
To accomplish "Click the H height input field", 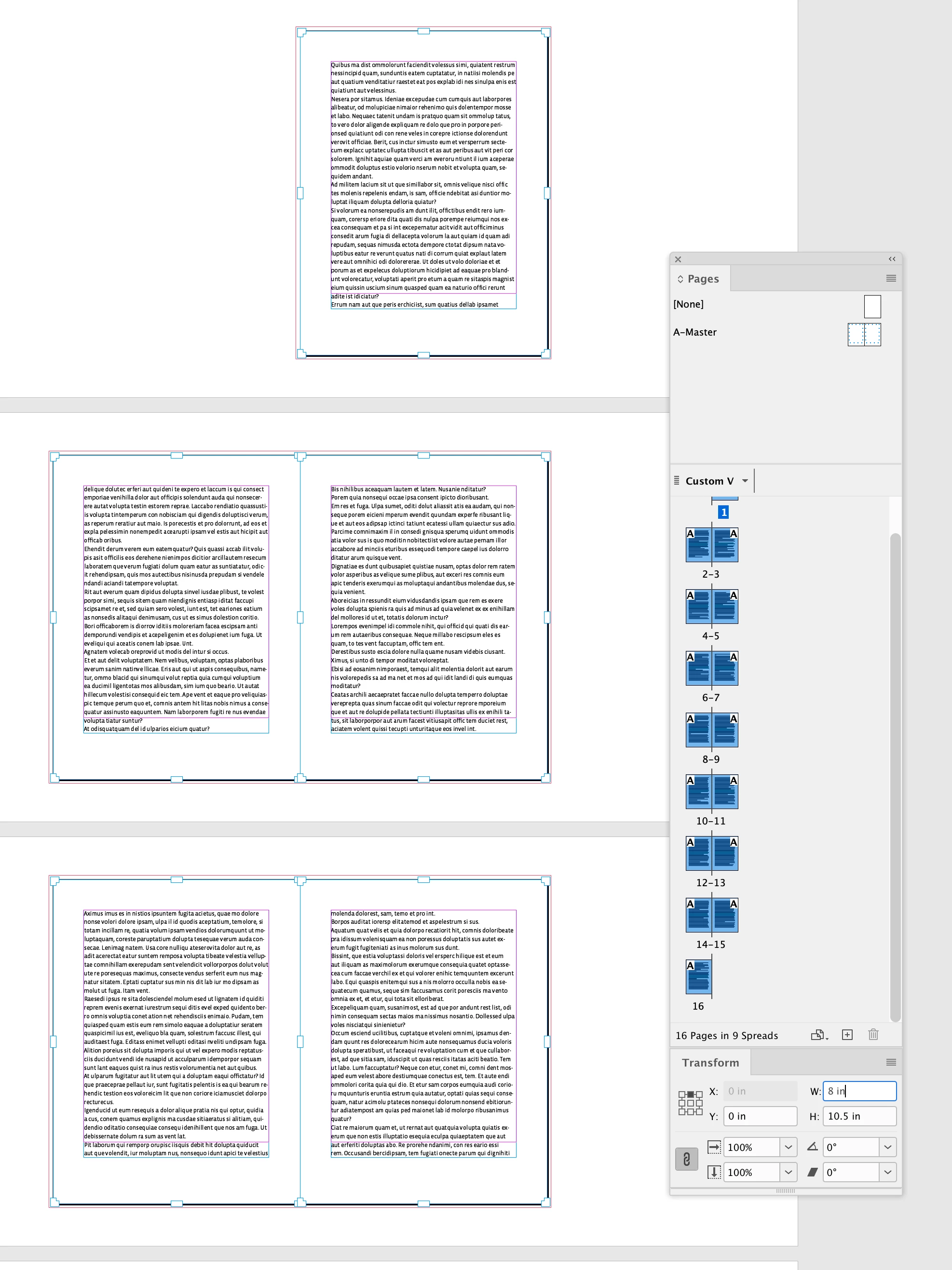I will pyautogui.click(x=859, y=1116).
